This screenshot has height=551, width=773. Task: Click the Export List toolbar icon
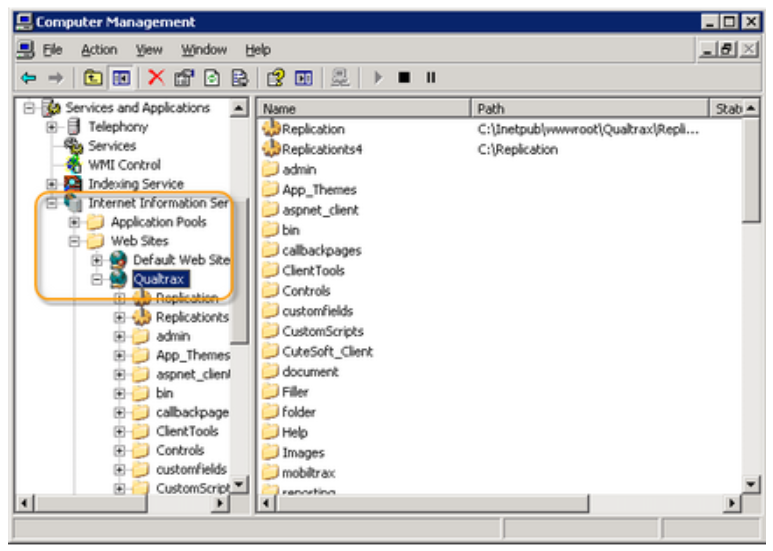pyautogui.click(x=240, y=78)
